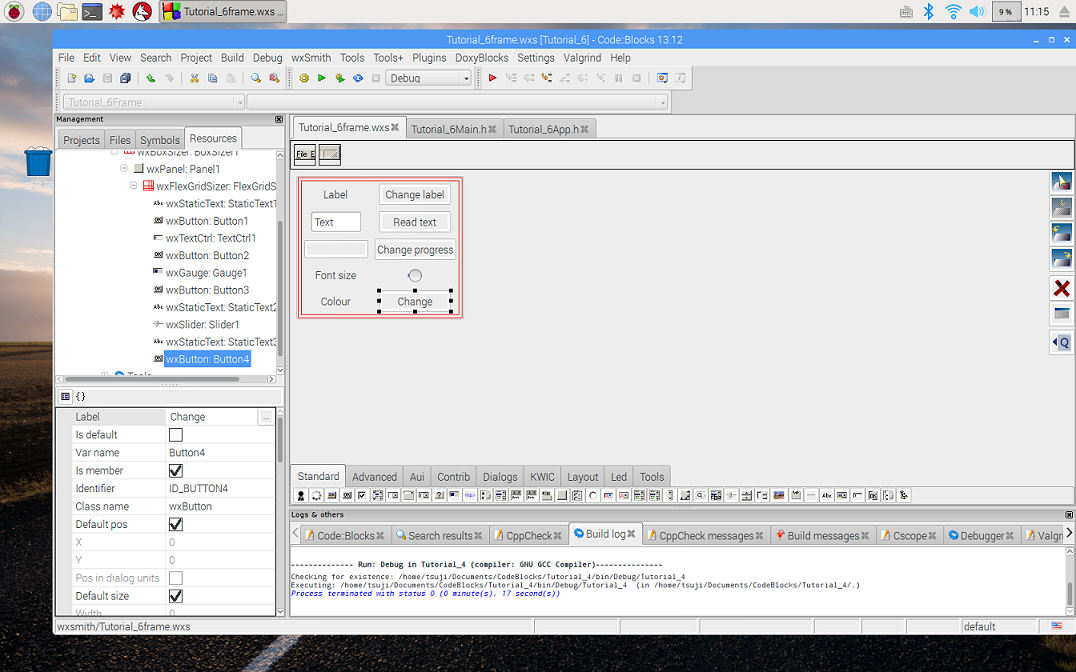The width and height of the screenshot is (1076, 672).
Task: Open the wxSmith menu
Action: (x=311, y=58)
